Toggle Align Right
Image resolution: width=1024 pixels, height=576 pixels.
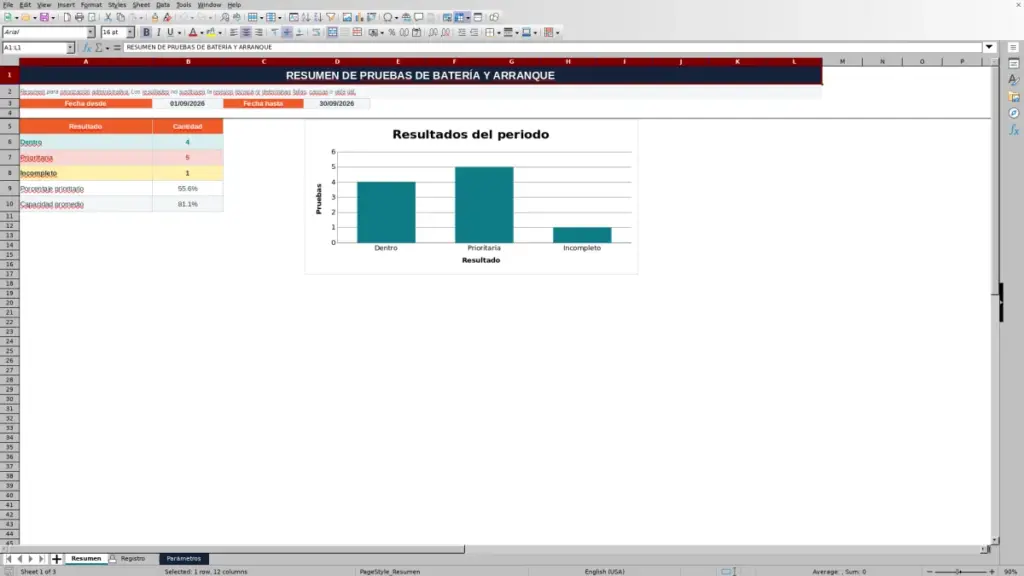[x=259, y=33]
